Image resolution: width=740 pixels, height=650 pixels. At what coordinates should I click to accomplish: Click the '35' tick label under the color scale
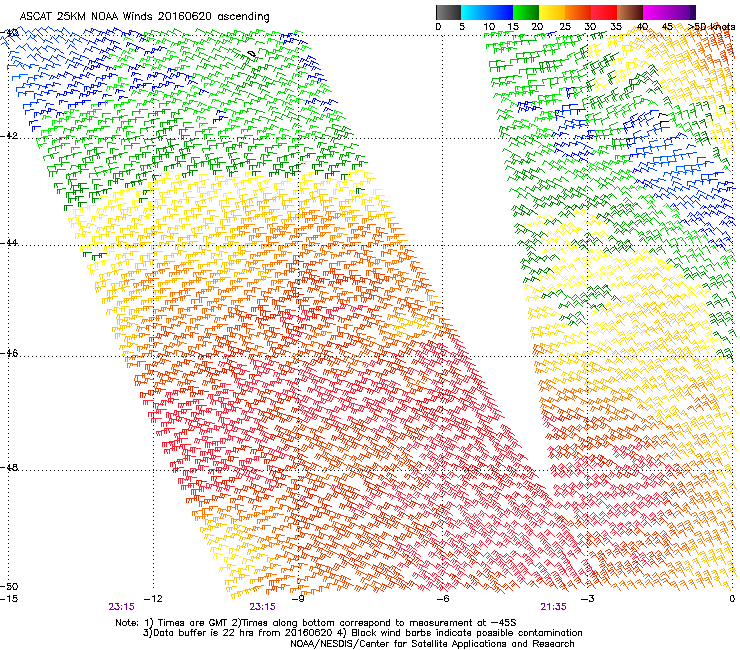616,27
